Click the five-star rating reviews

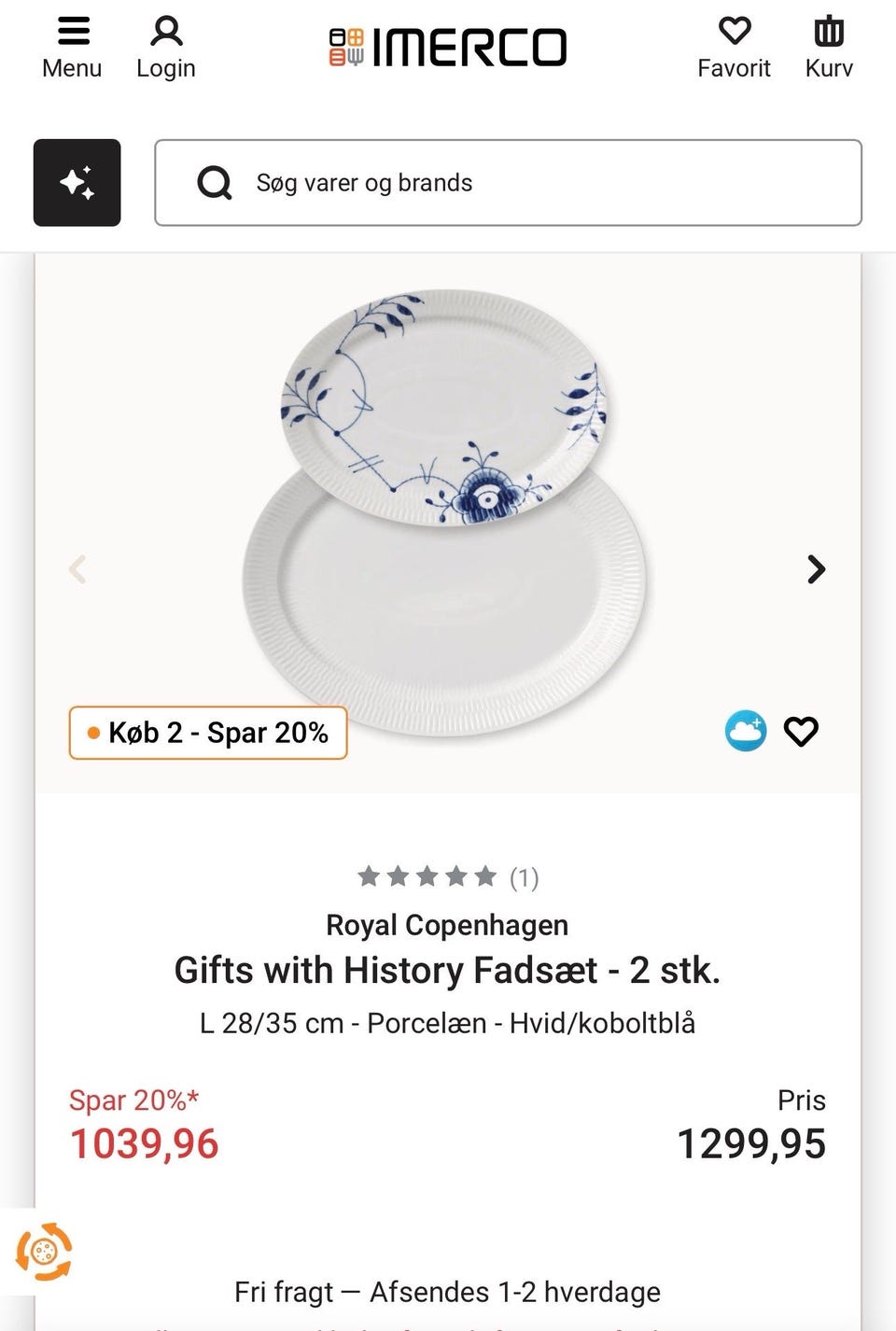(427, 876)
